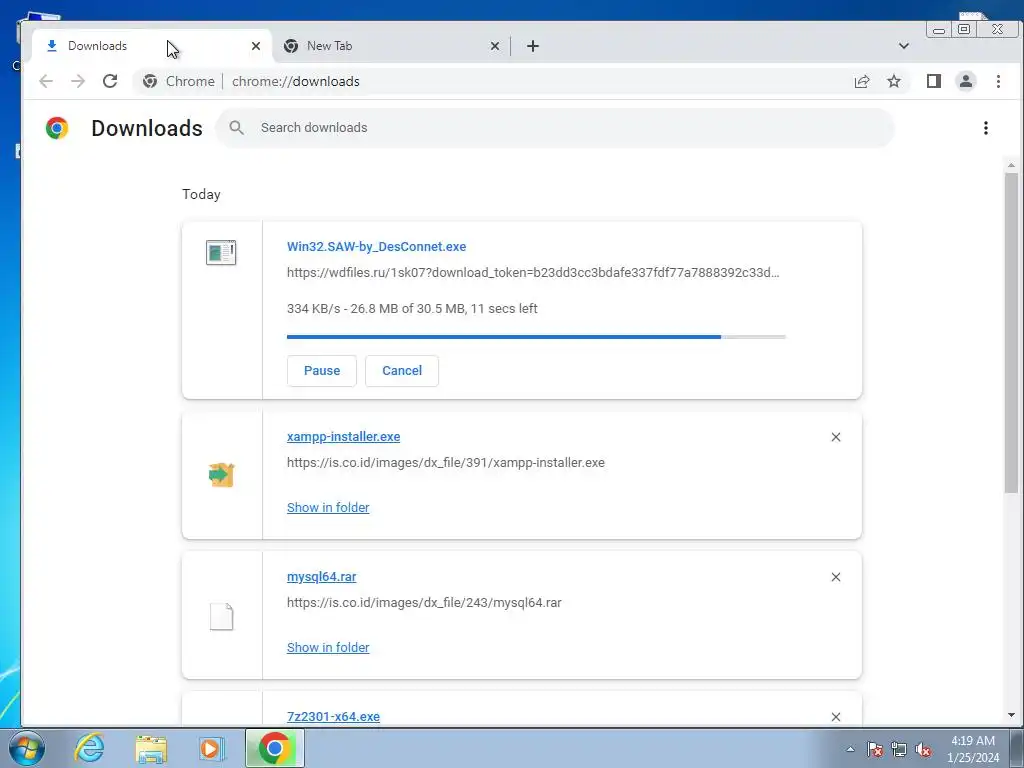Click the search magnifier icon

(x=236, y=127)
